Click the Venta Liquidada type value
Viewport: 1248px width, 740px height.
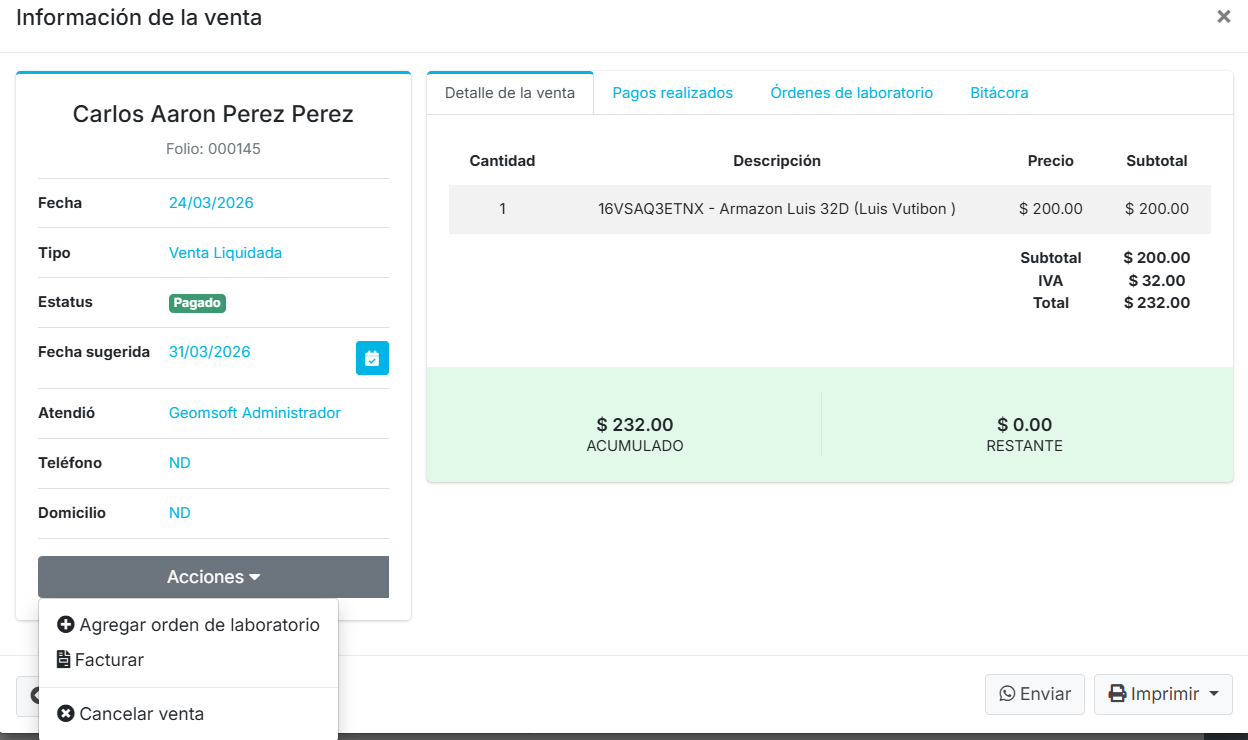(x=225, y=253)
